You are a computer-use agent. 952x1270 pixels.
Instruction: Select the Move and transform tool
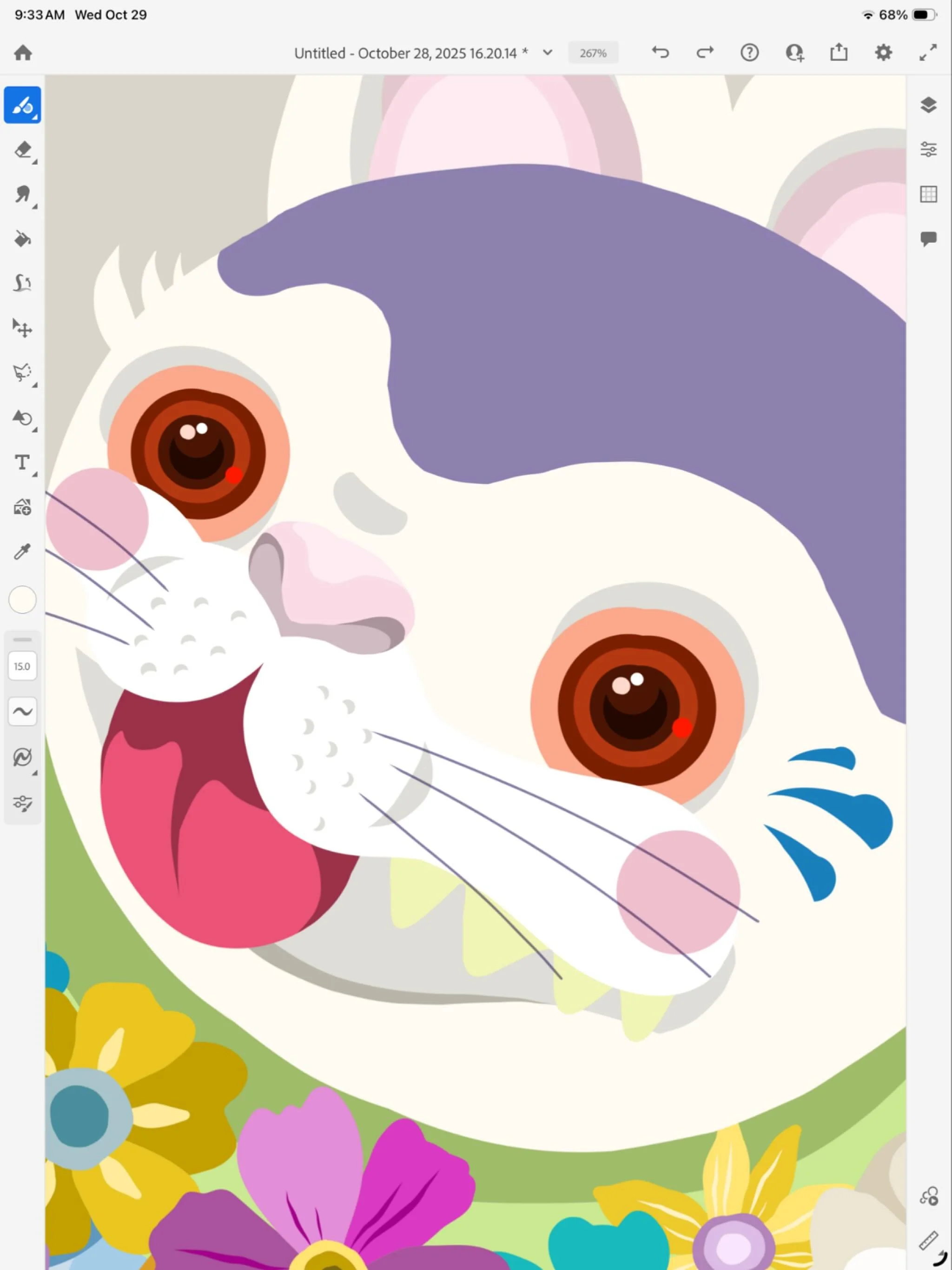pyautogui.click(x=23, y=328)
